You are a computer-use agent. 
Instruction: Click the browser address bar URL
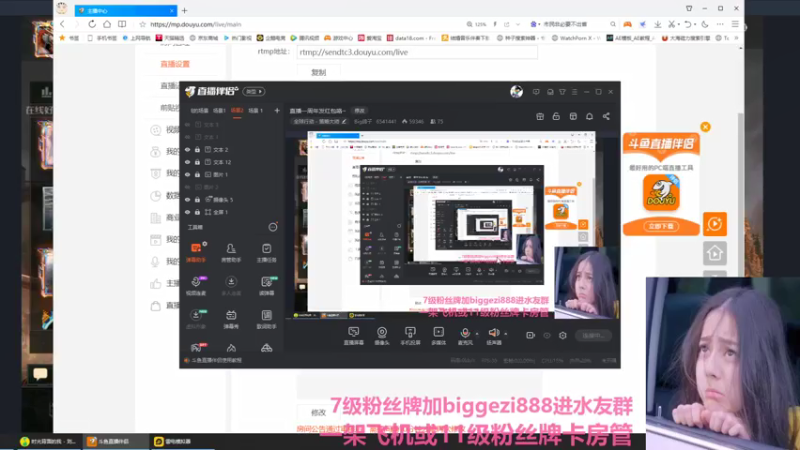point(195,24)
